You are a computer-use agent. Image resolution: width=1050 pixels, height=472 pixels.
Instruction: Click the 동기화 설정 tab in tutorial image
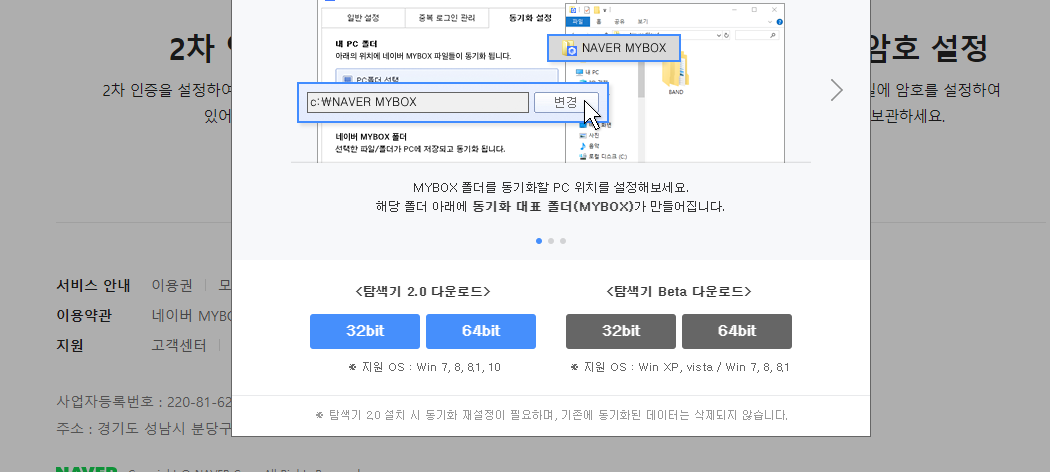point(530,17)
